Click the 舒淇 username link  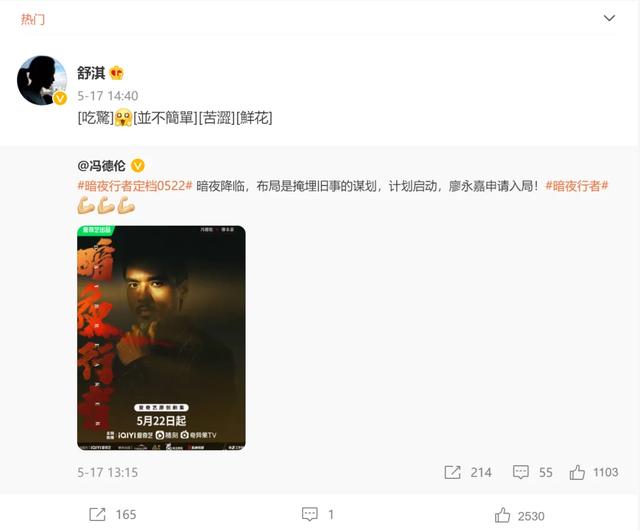[91, 73]
